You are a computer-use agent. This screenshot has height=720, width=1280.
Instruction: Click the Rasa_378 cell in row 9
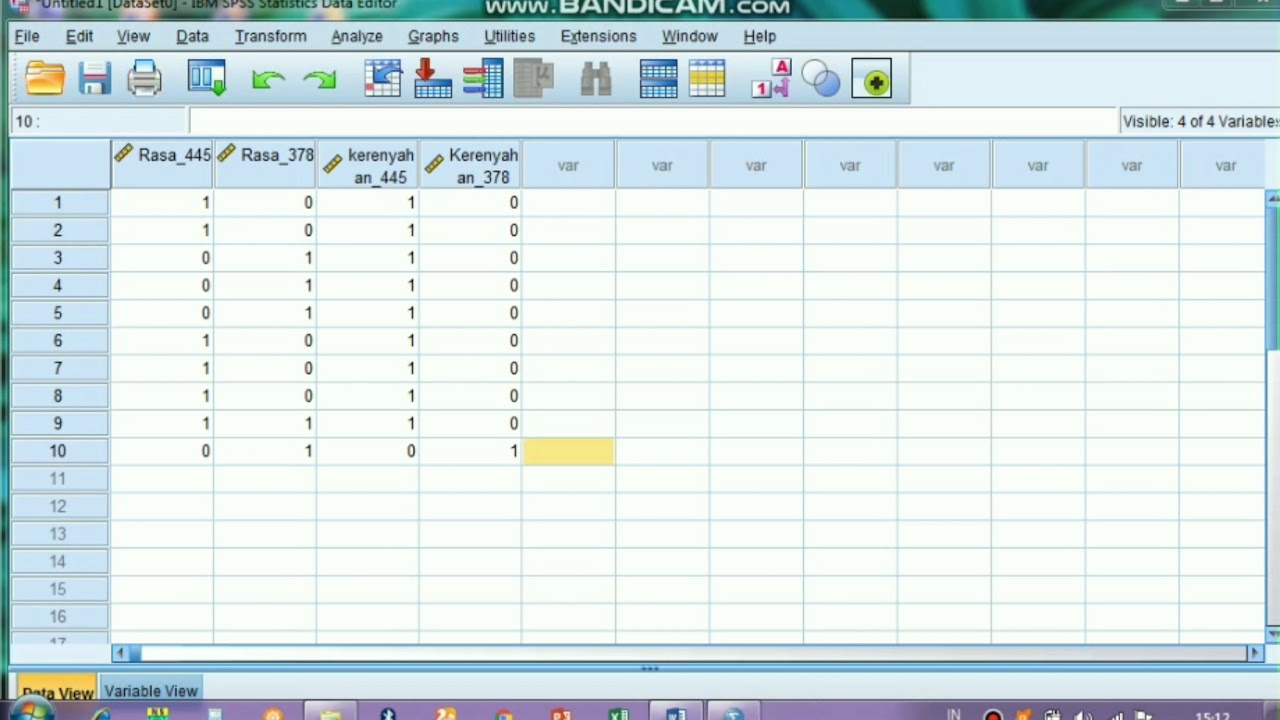265,424
